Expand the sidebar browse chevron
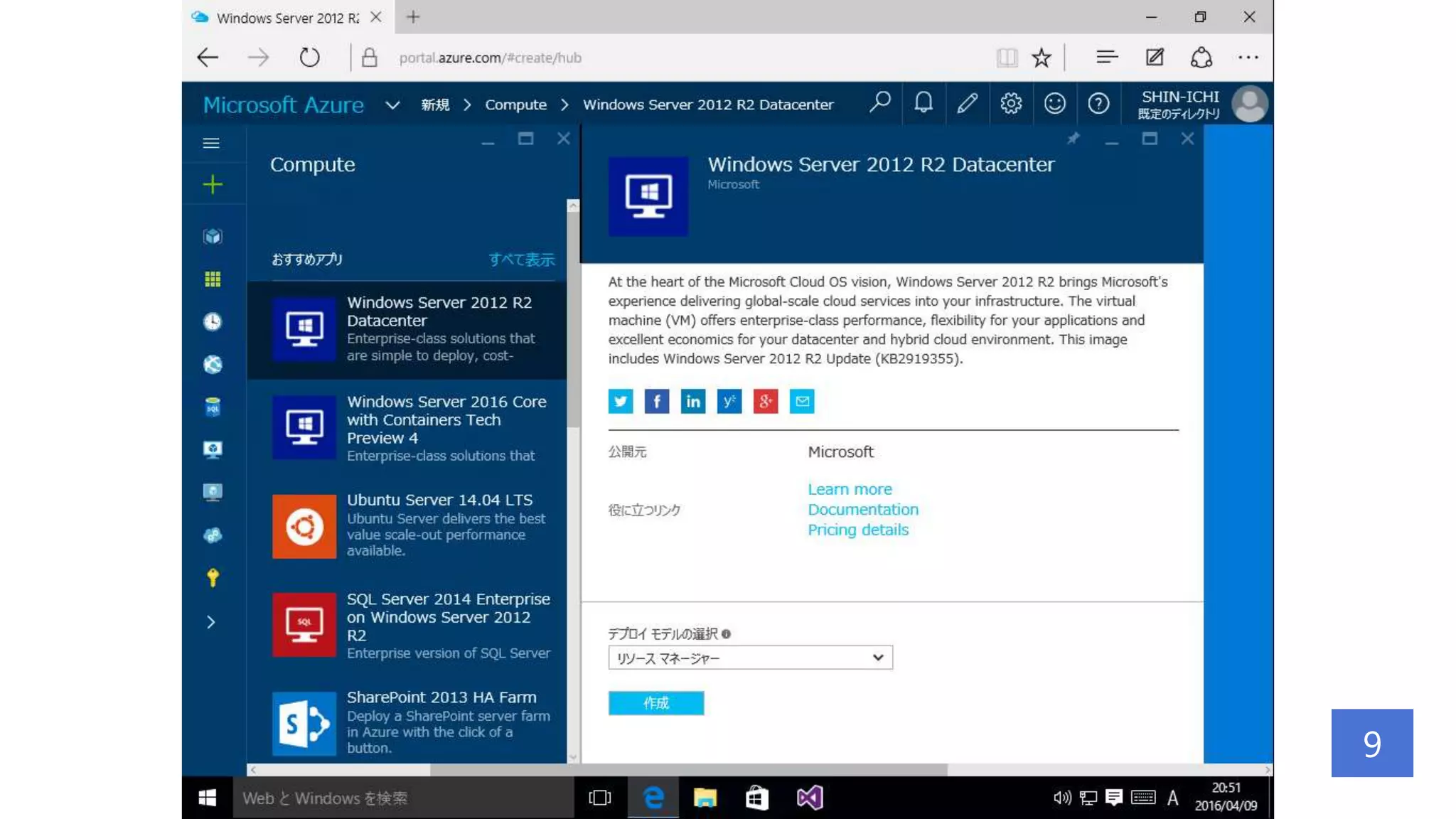 211,622
